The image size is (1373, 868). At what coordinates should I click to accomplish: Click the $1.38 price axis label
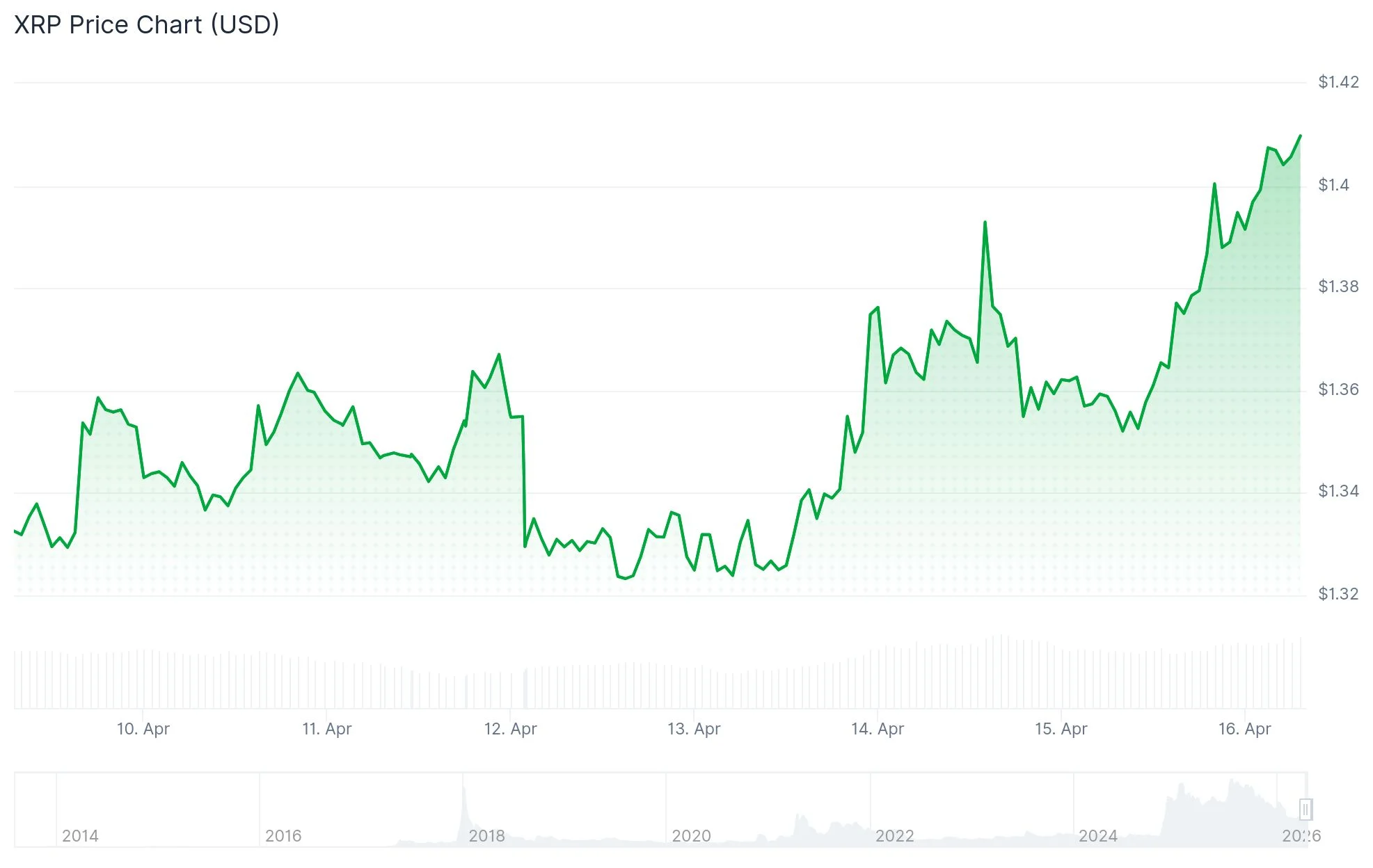[1338, 287]
